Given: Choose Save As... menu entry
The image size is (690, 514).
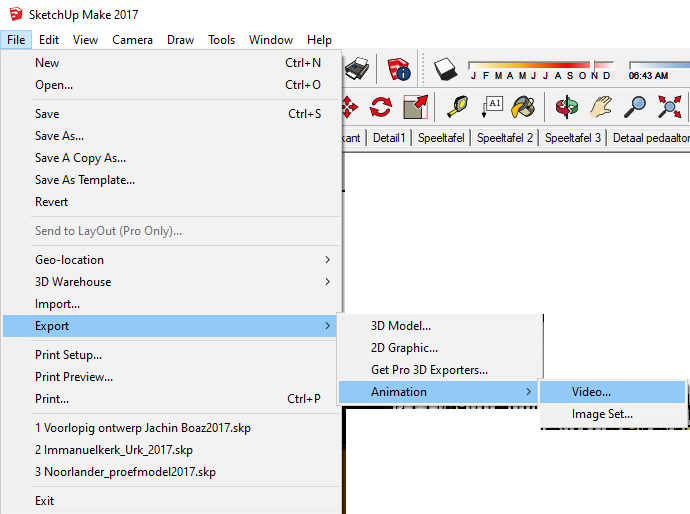Looking at the screenshot, I should [x=172, y=136].
